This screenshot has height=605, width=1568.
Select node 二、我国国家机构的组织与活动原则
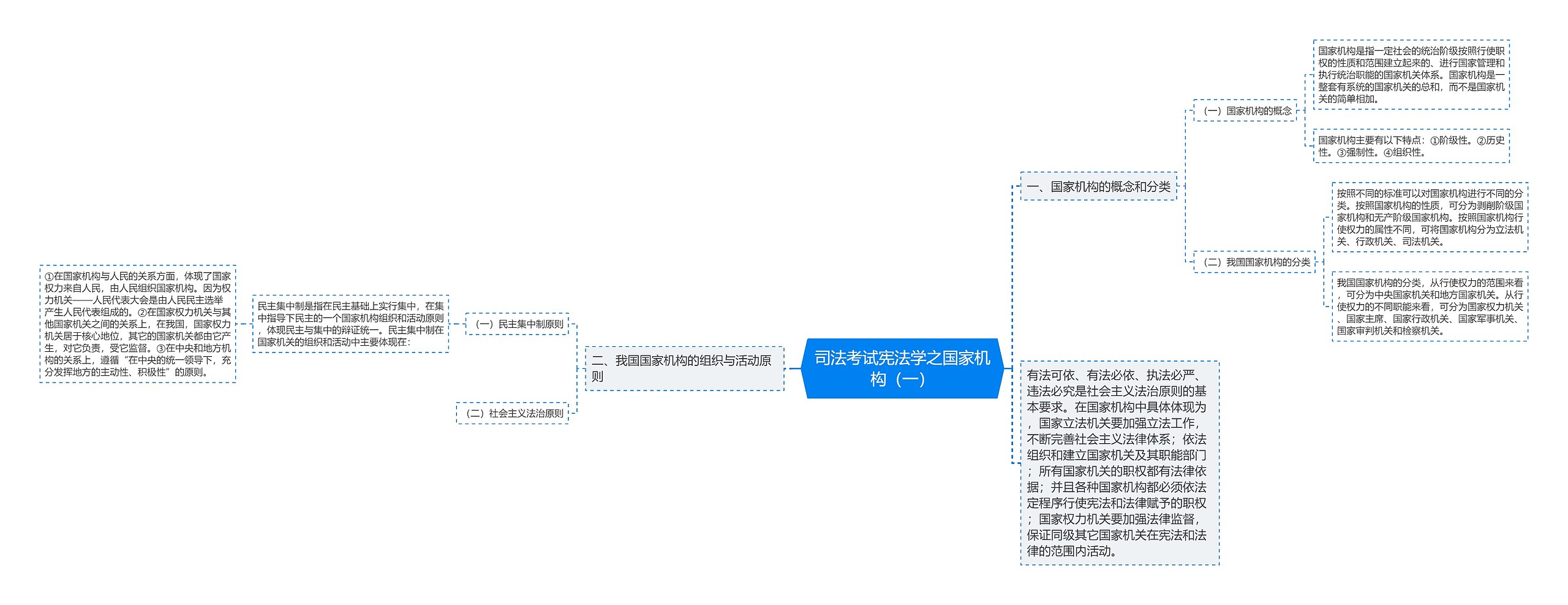tap(684, 368)
